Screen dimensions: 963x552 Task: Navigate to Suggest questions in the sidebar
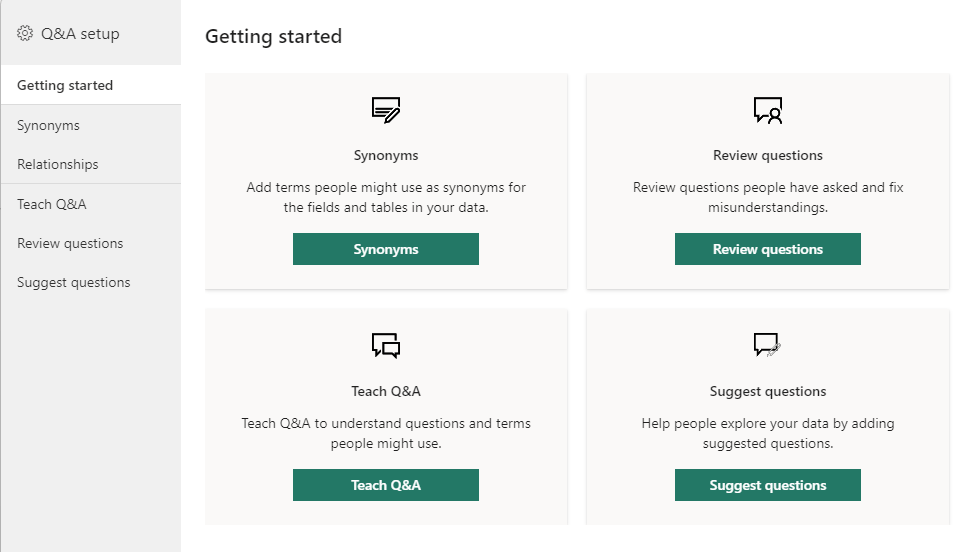point(74,283)
